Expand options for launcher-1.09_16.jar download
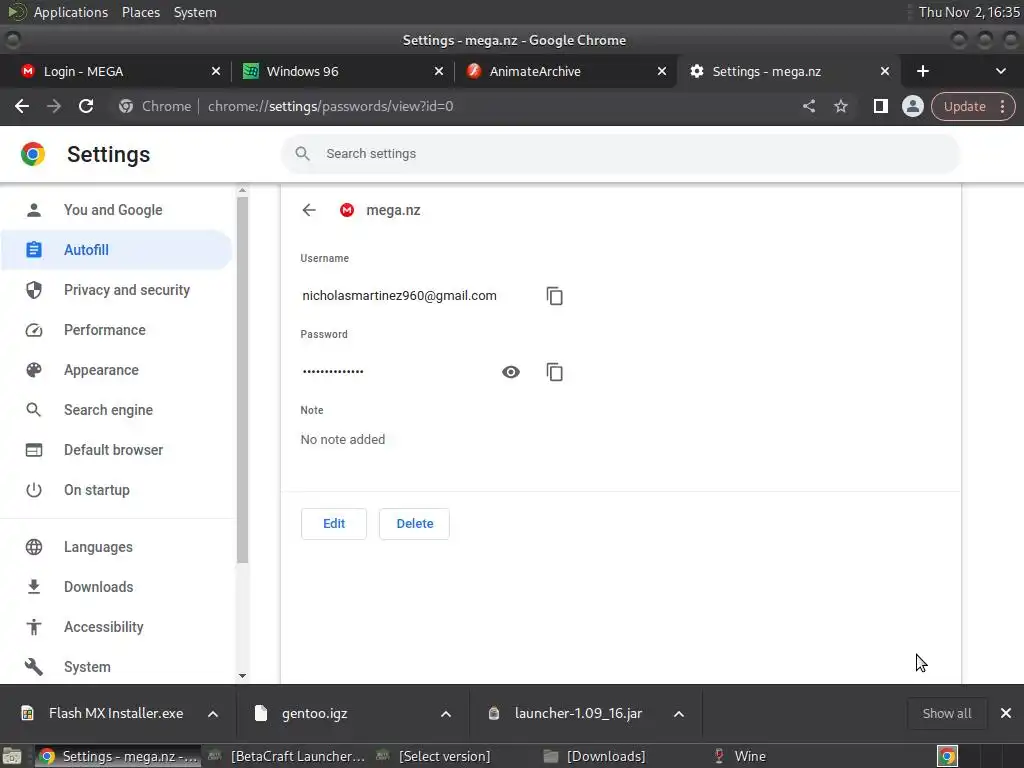This screenshot has width=1024, height=768. (679, 714)
